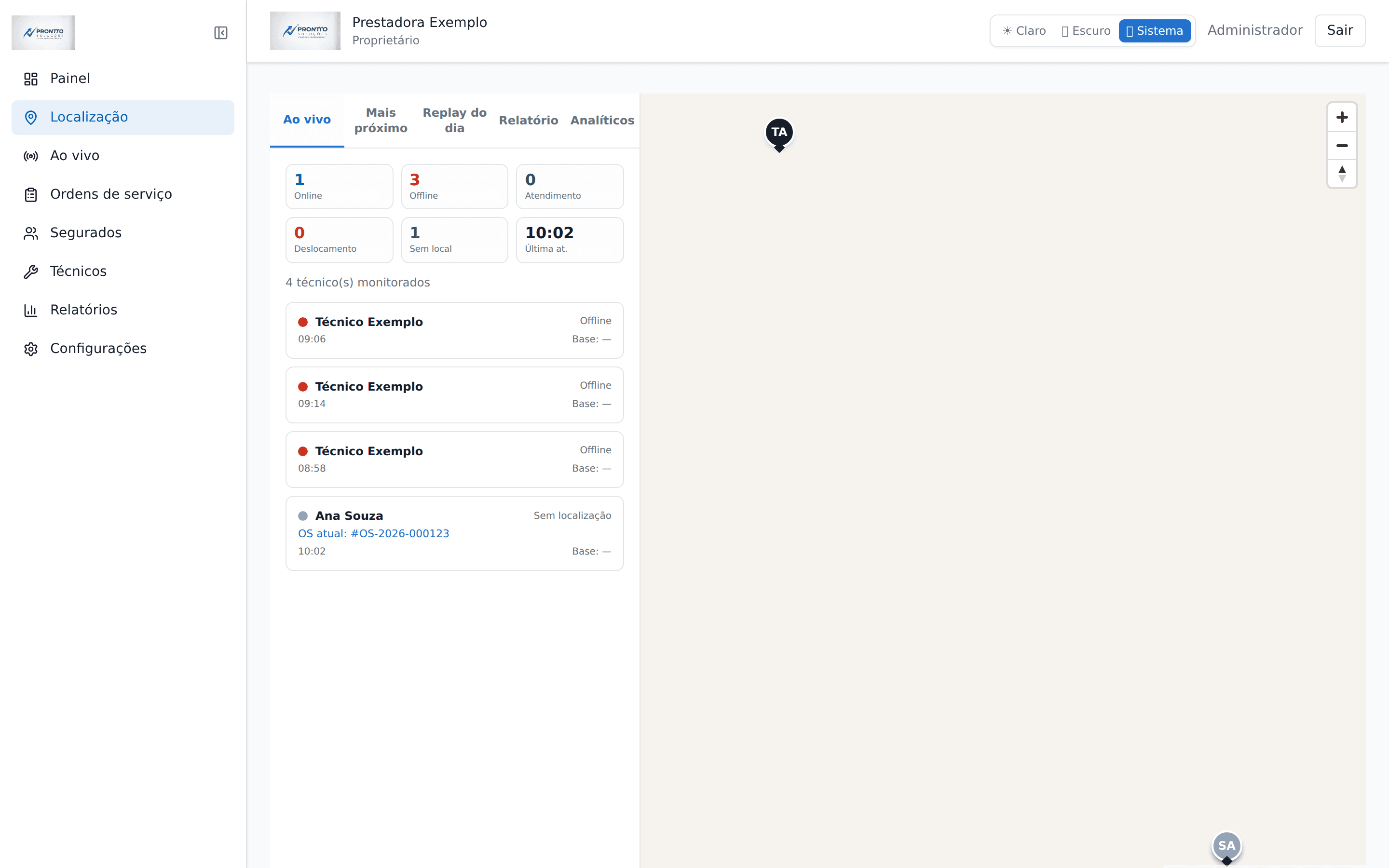The width and height of the screenshot is (1389, 868).
Task: Open the Replay do dia tab
Action: point(455,120)
